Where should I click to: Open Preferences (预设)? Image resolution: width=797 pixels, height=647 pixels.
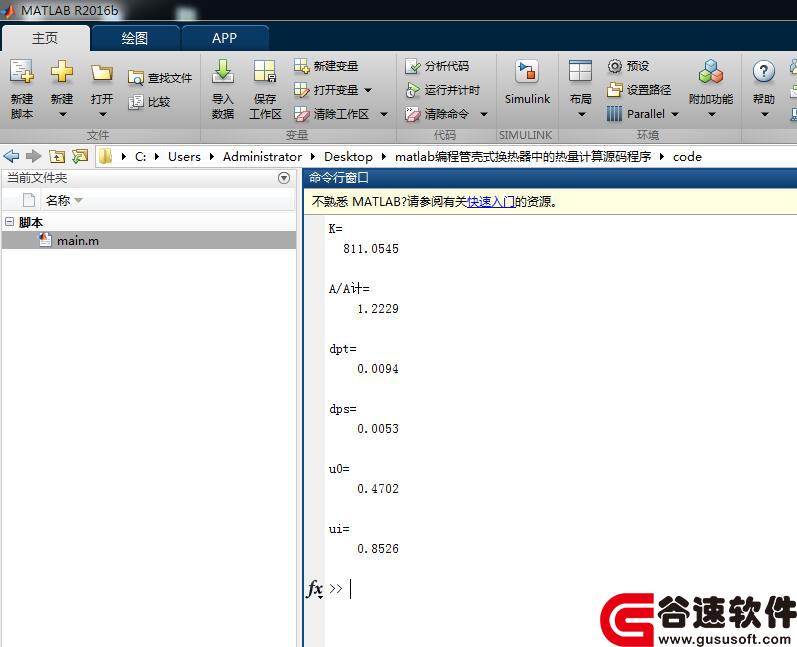tap(628, 66)
